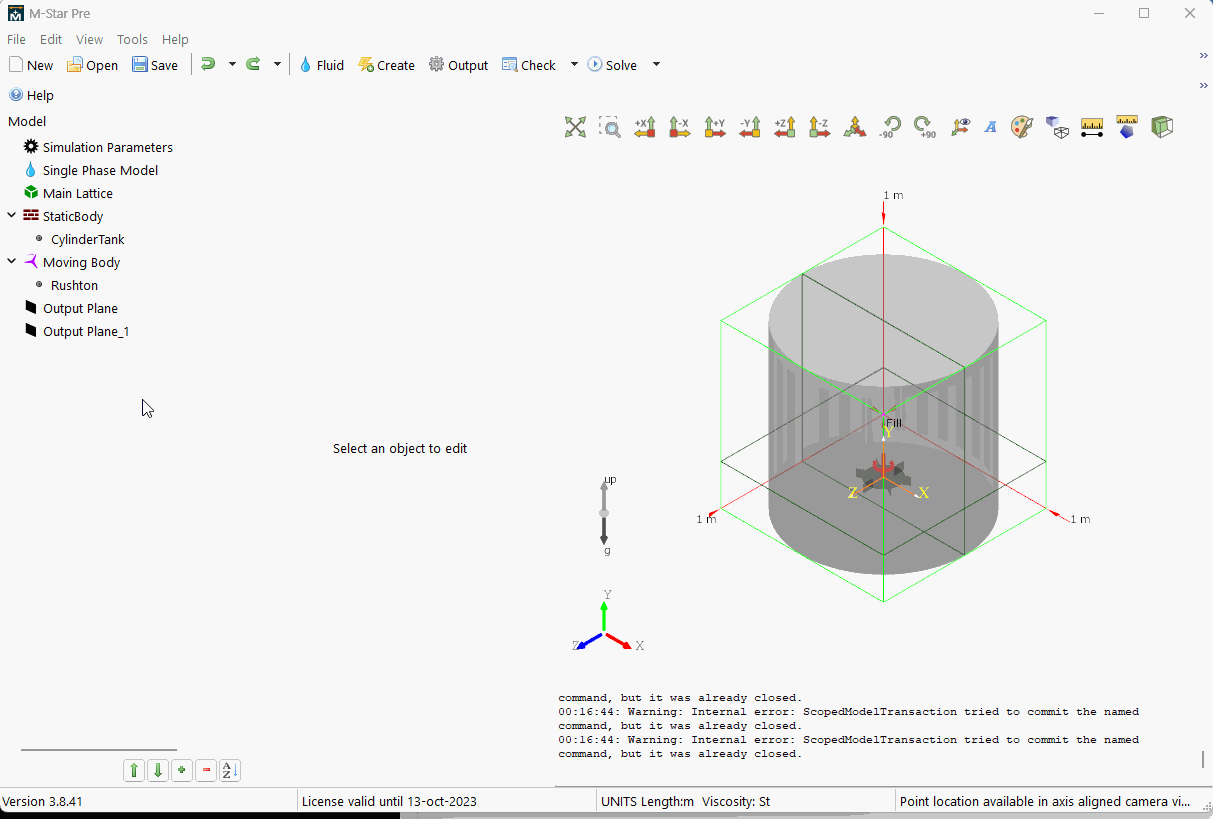Click the Create toolbar button
This screenshot has height=819, width=1213.
386,65
